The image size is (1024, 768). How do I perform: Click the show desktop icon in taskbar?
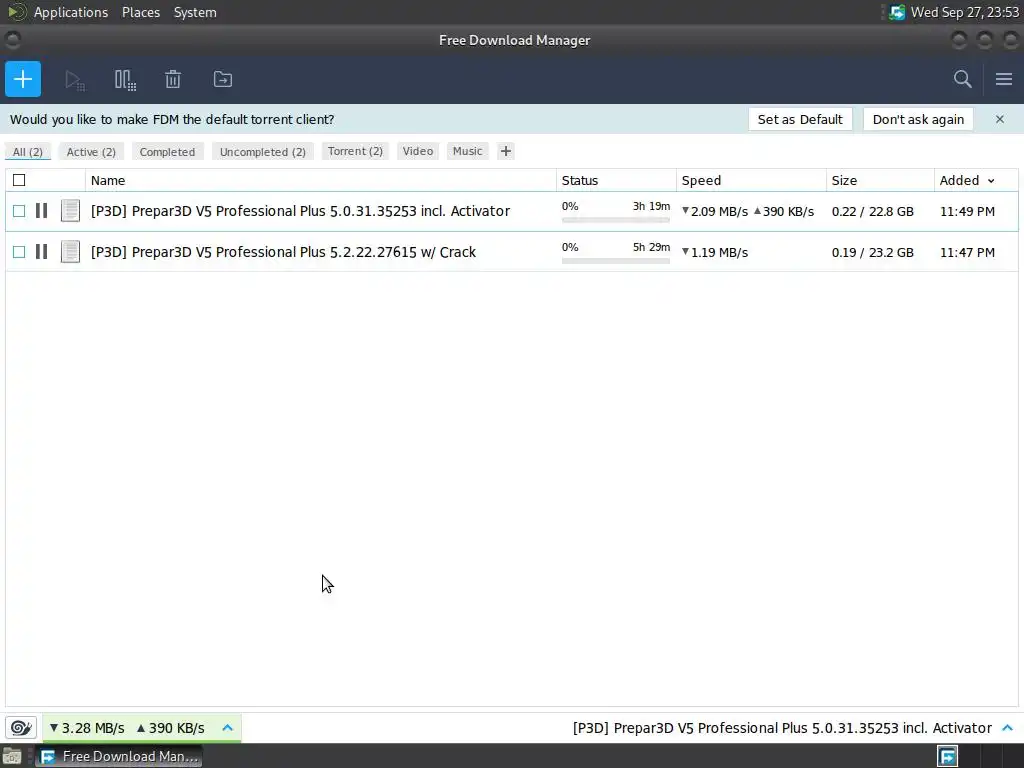click(12, 757)
